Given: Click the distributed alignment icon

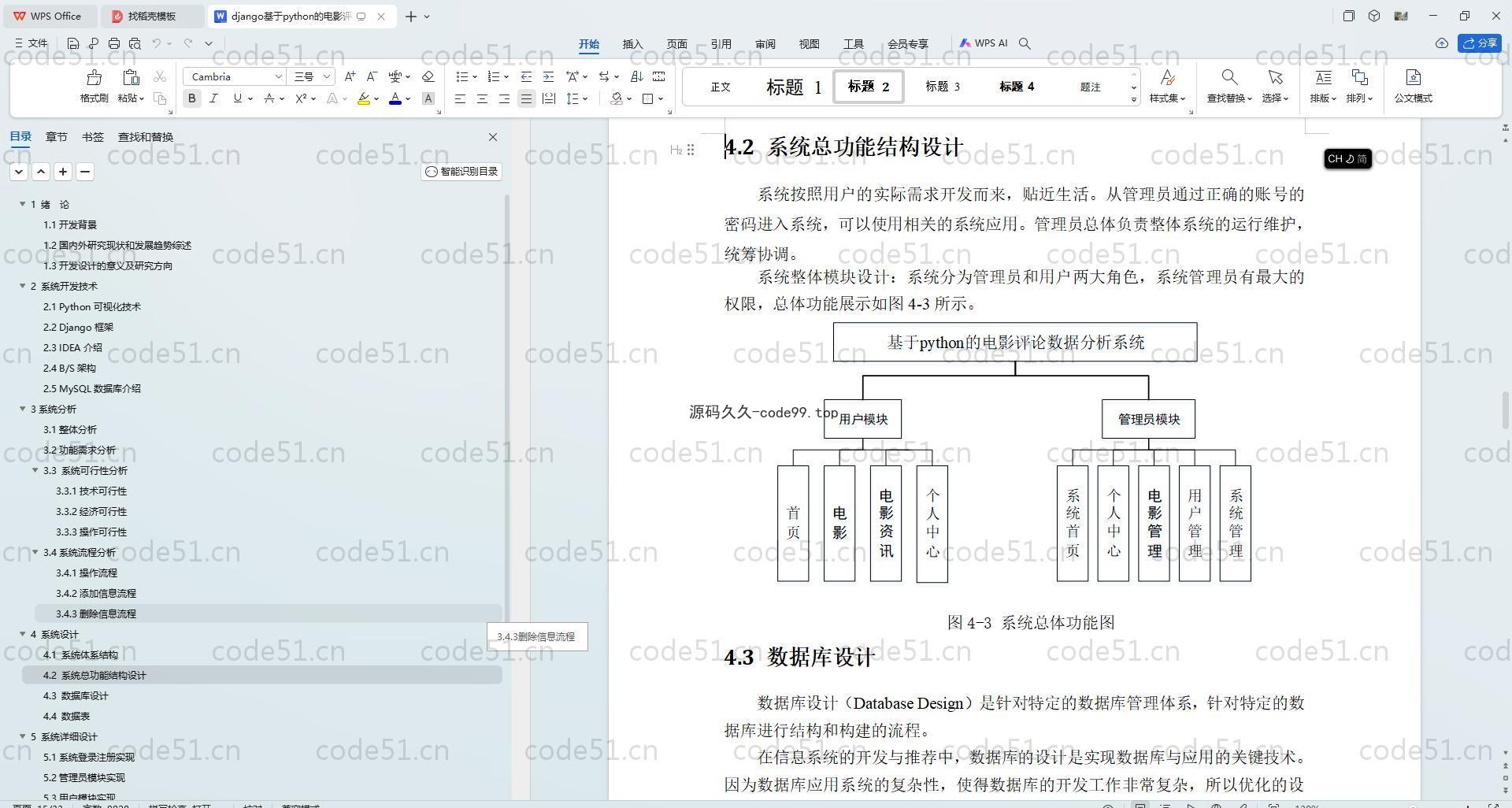Looking at the screenshot, I should tap(548, 98).
